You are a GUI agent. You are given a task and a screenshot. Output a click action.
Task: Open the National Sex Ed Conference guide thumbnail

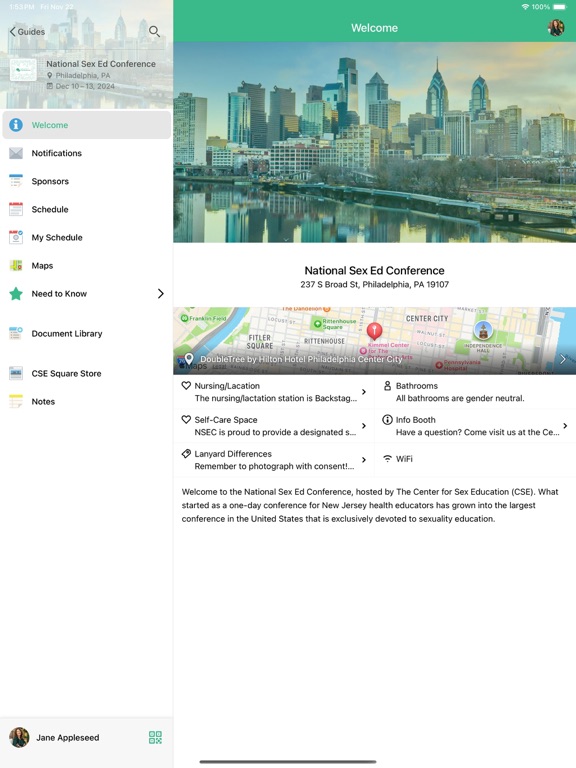23,70
